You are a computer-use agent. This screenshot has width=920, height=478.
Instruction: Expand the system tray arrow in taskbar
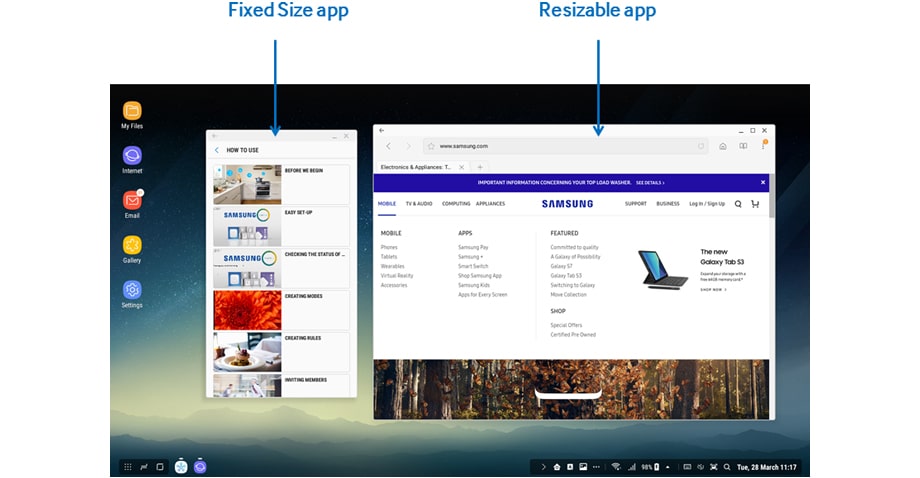click(543, 466)
